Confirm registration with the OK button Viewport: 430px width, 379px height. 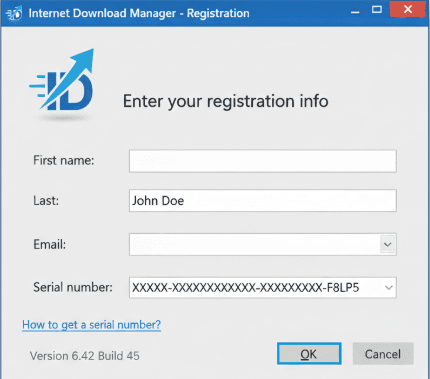[x=309, y=354]
